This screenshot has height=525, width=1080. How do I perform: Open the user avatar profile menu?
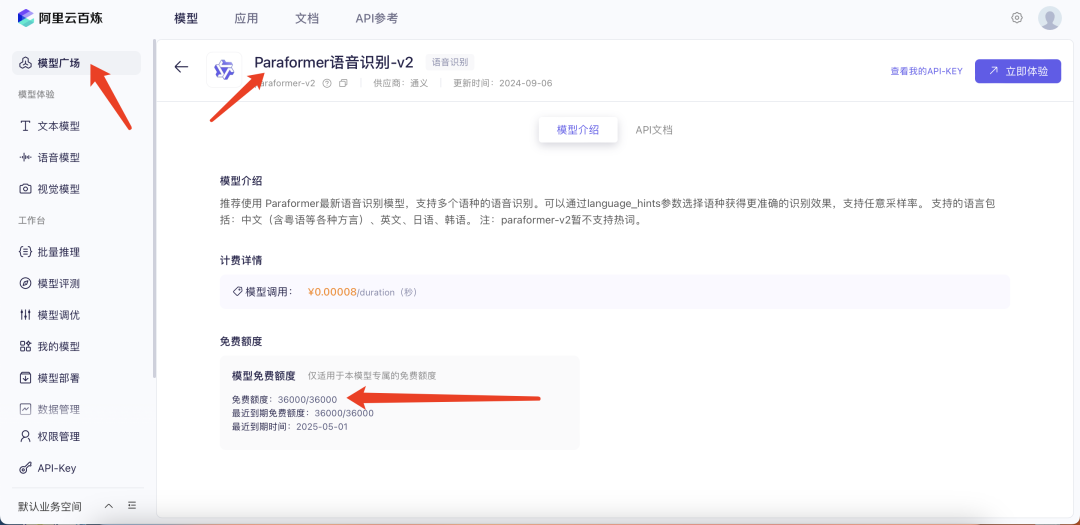coord(1049,18)
